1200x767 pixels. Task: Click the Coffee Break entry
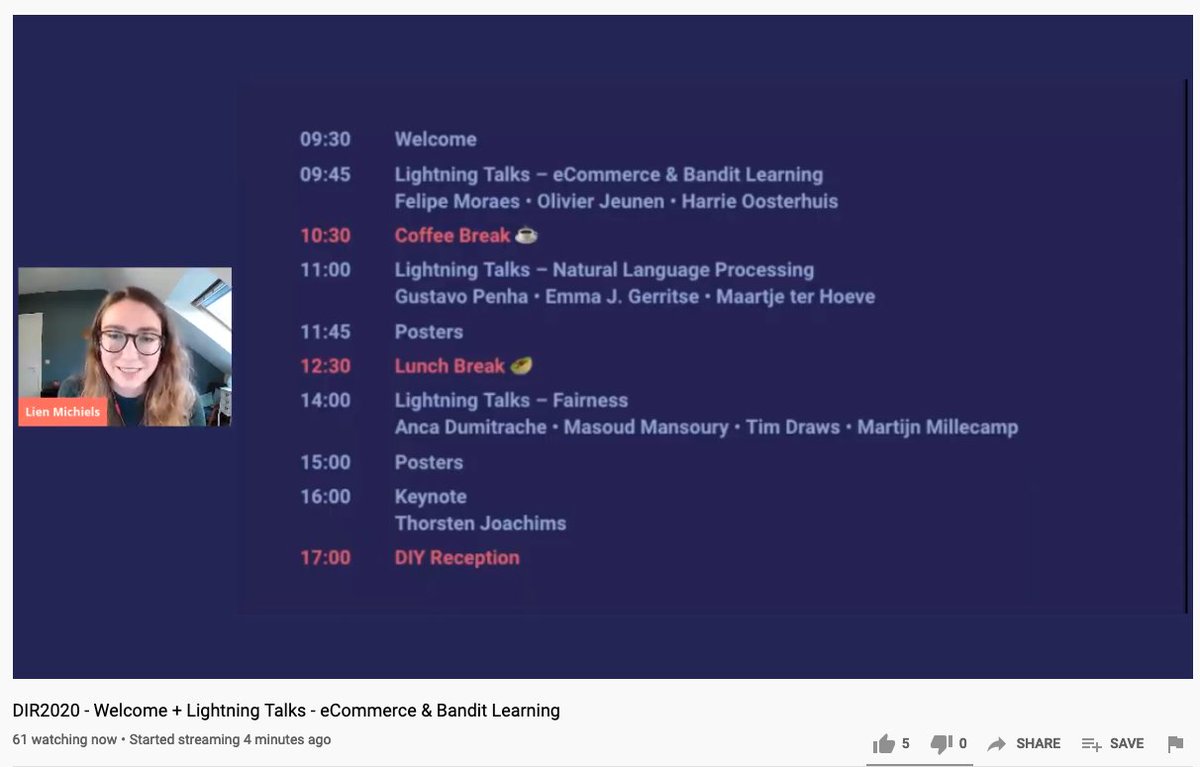tap(466, 235)
